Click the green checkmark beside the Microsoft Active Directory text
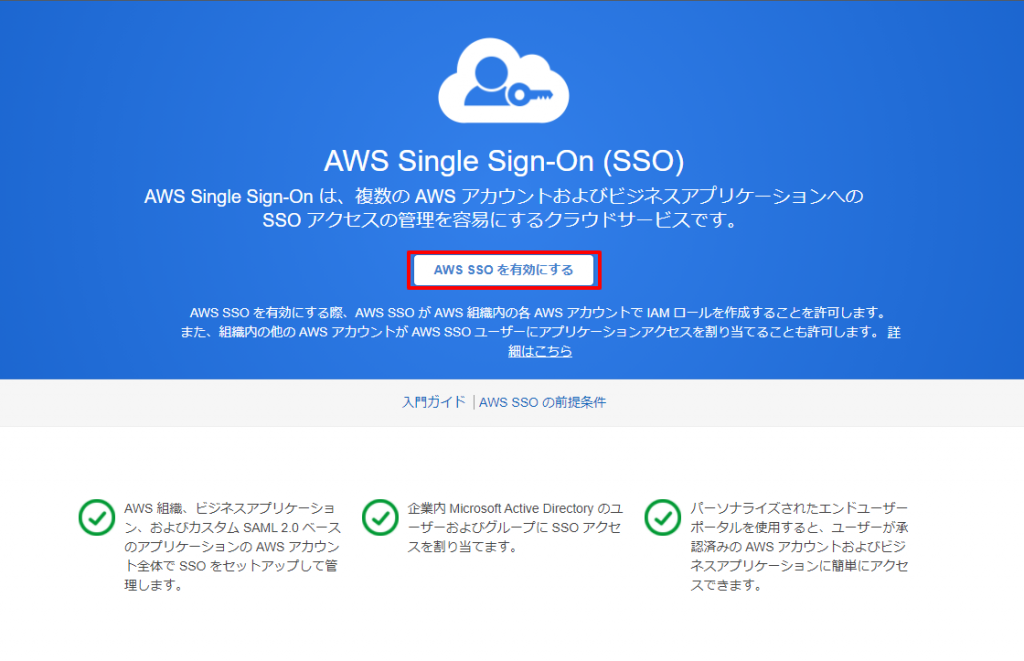The image size is (1024, 661). click(380, 517)
